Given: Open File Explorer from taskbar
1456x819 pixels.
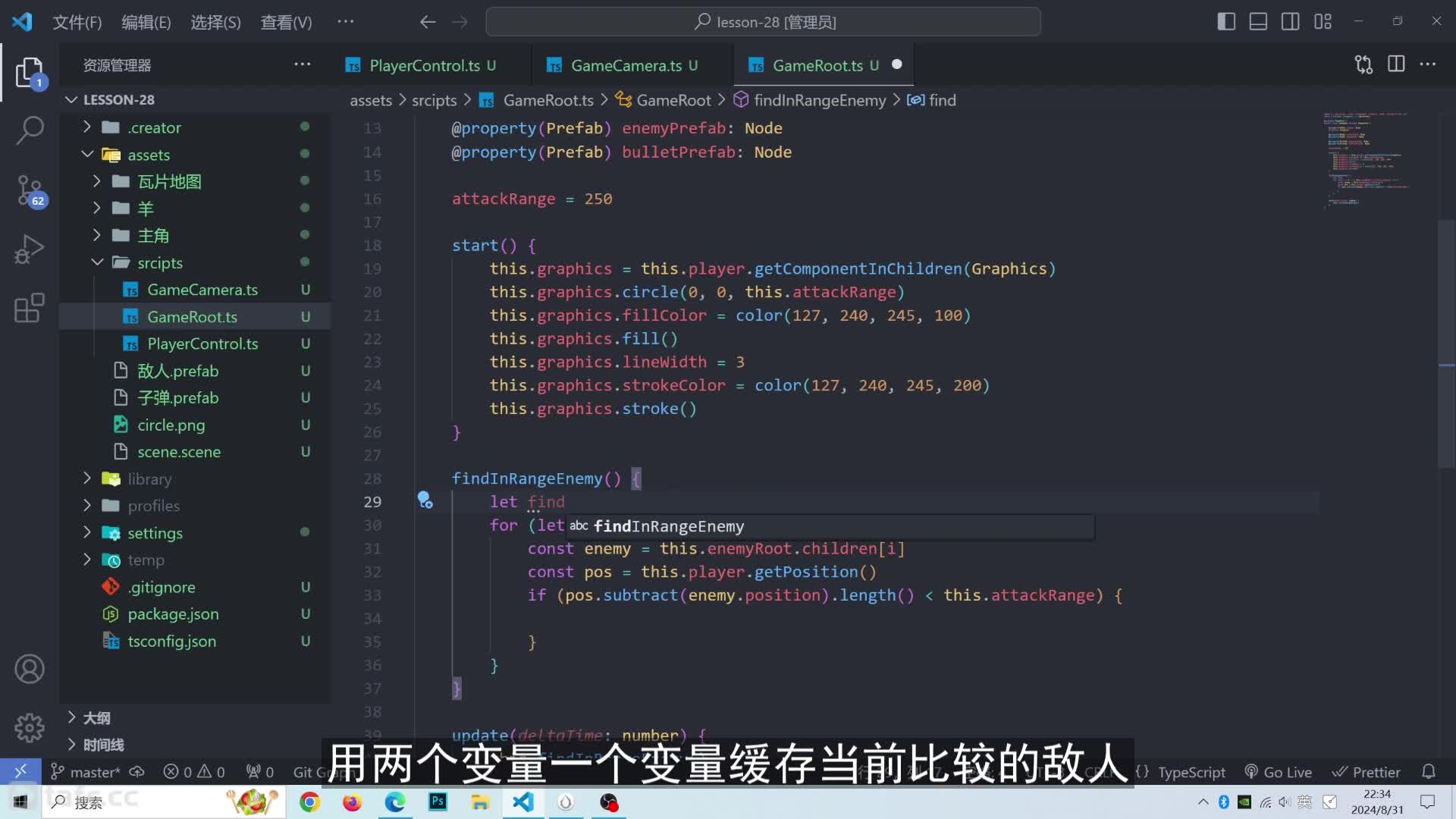Looking at the screenshot, I should (x=480, y=802).
